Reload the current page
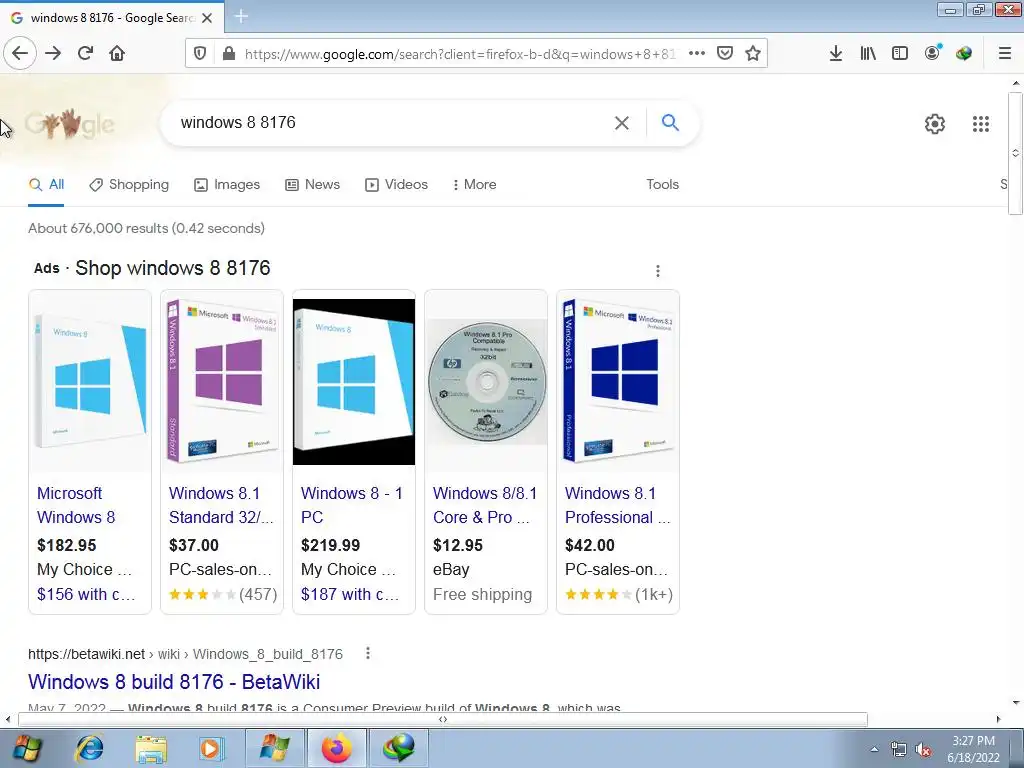This screenshot has width=1024, height=768. pos(85,53)
